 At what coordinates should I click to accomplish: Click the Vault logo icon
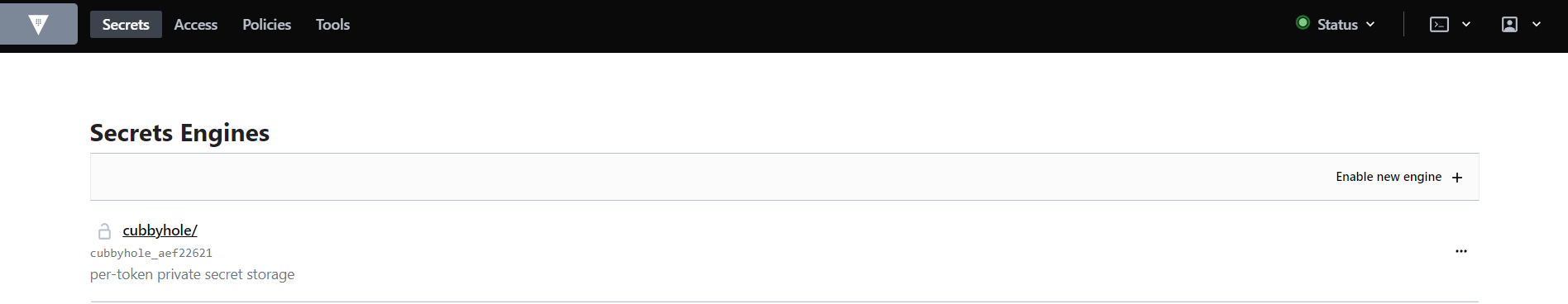pyautogui.click(x=38, y=24)
